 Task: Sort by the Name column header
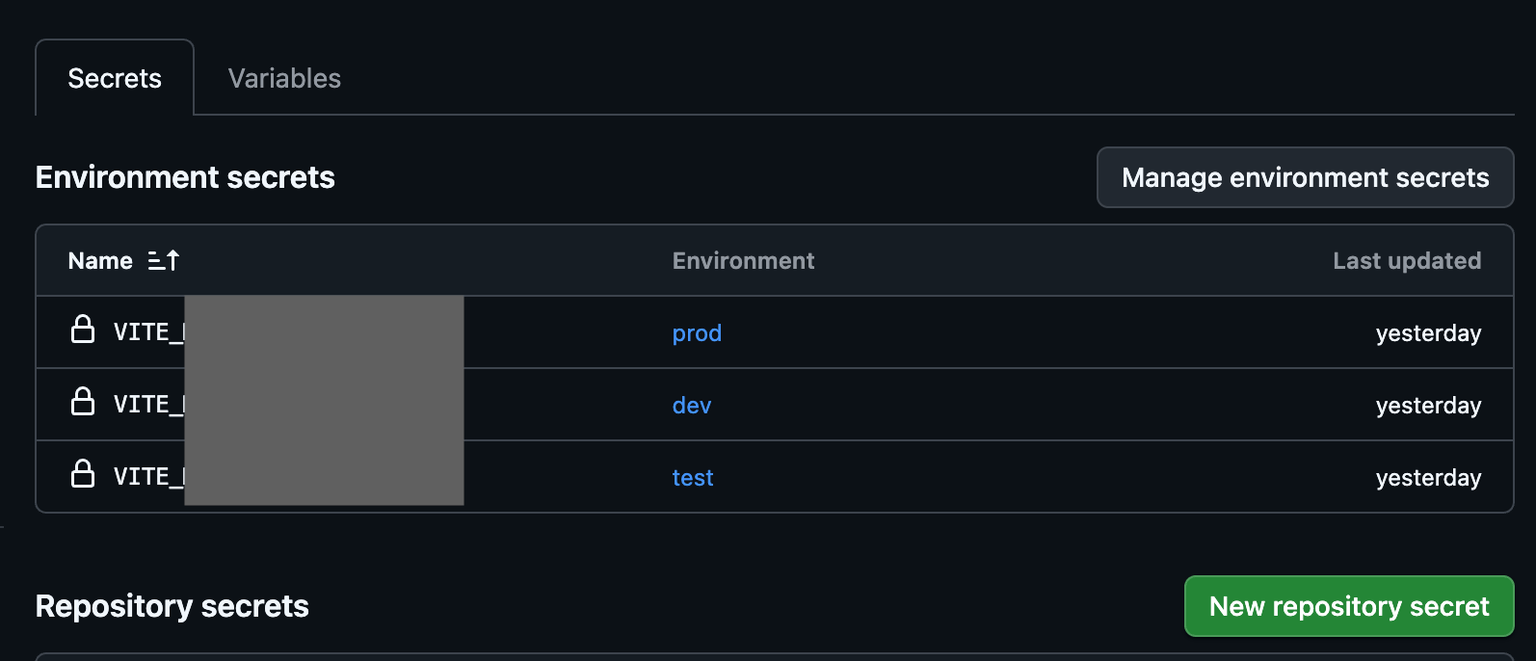tap(100, 260)
